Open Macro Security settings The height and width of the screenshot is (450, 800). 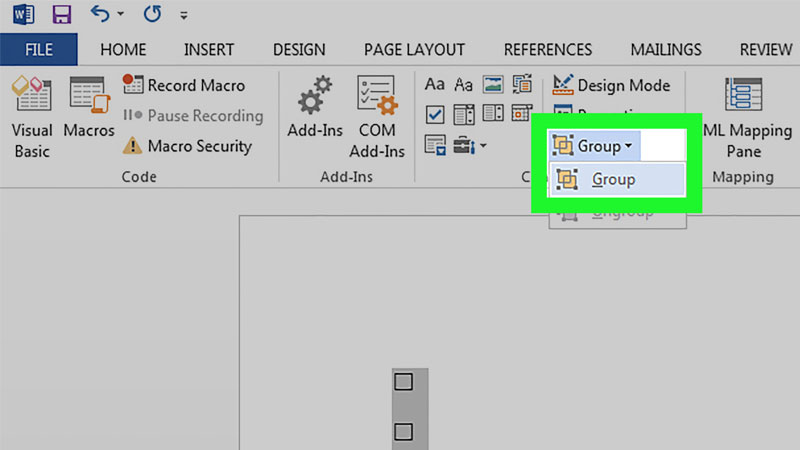click(x=187, y=146)
